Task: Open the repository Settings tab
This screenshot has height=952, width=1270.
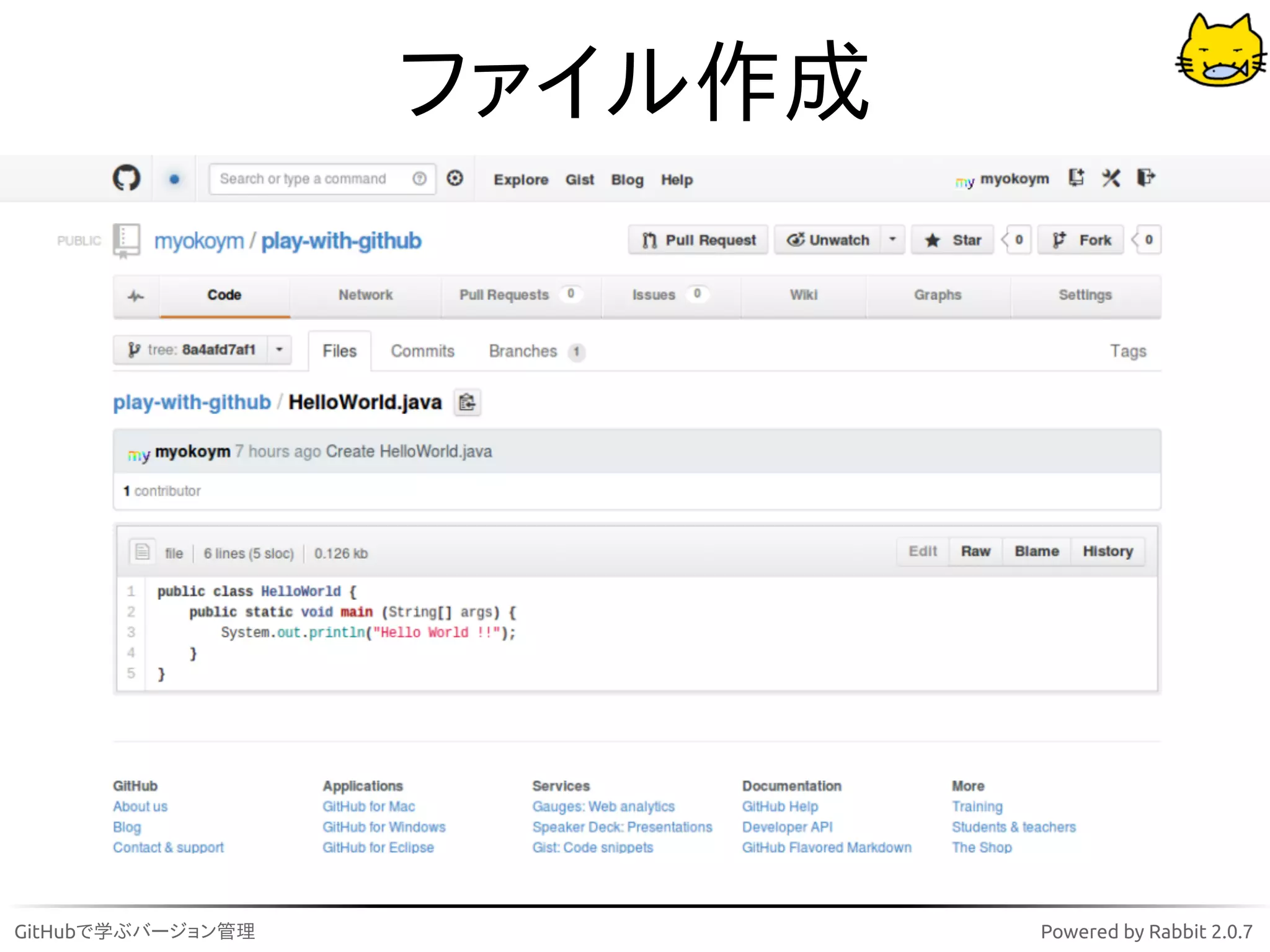Action: [1085, 296]
